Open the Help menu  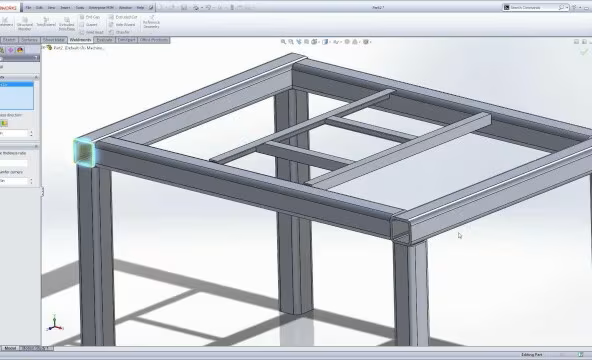tap(140, 8)
